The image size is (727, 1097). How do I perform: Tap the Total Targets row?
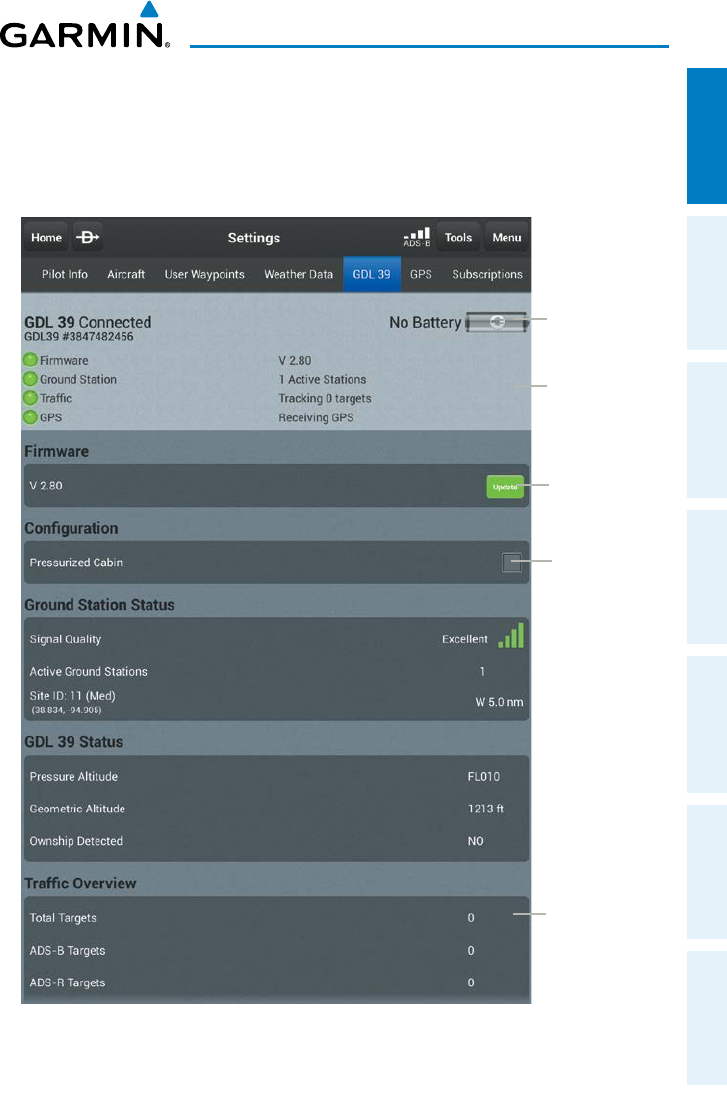tap(276, 918)
